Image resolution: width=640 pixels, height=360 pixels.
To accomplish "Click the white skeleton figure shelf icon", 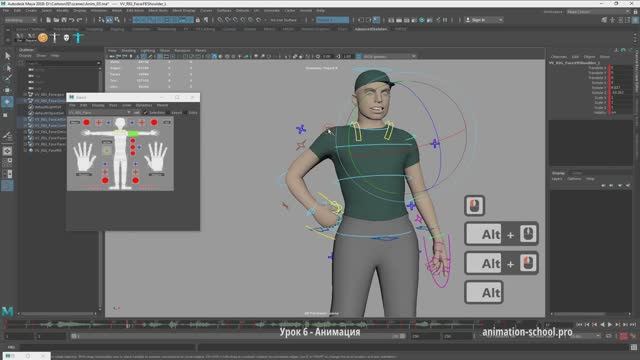I will click(x=55, y=38).
